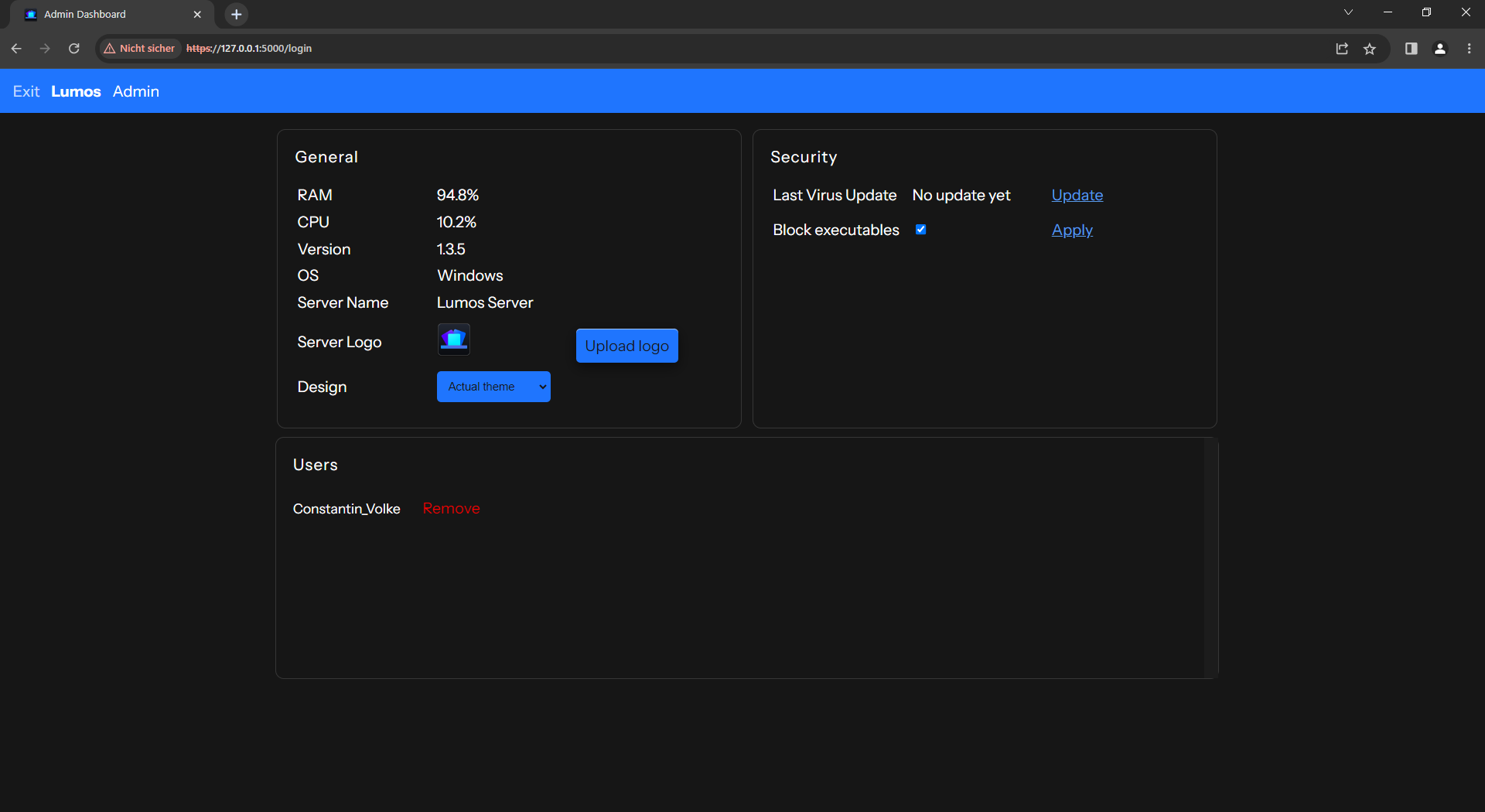Open the tab search chevron
This screenshot has width=1485, height=812.
pos(1348,12)
